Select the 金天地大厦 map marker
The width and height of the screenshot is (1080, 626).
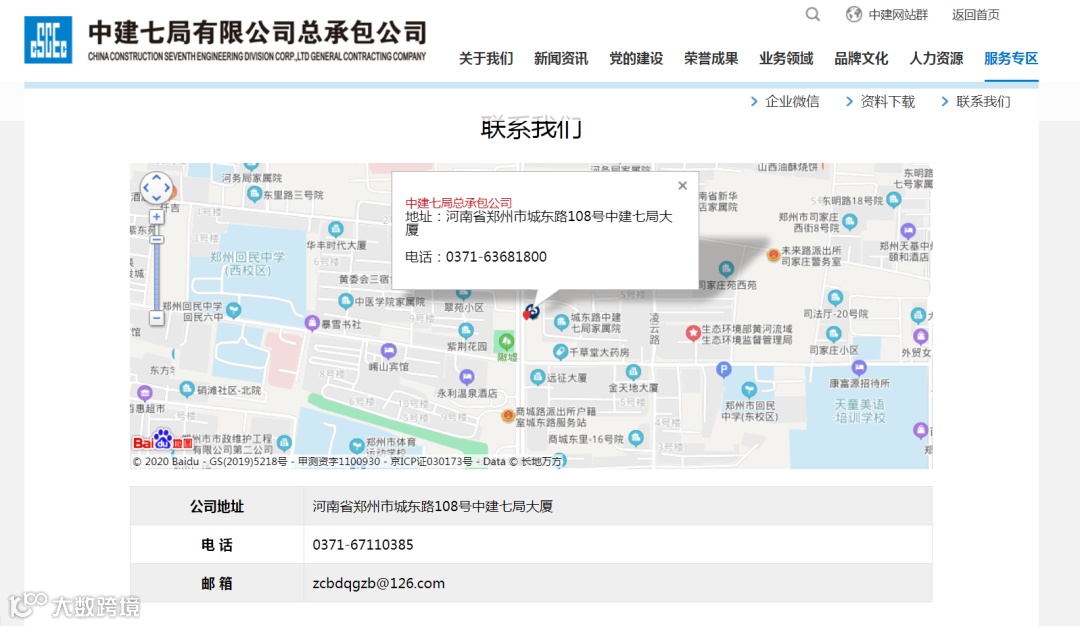point(633,373)
